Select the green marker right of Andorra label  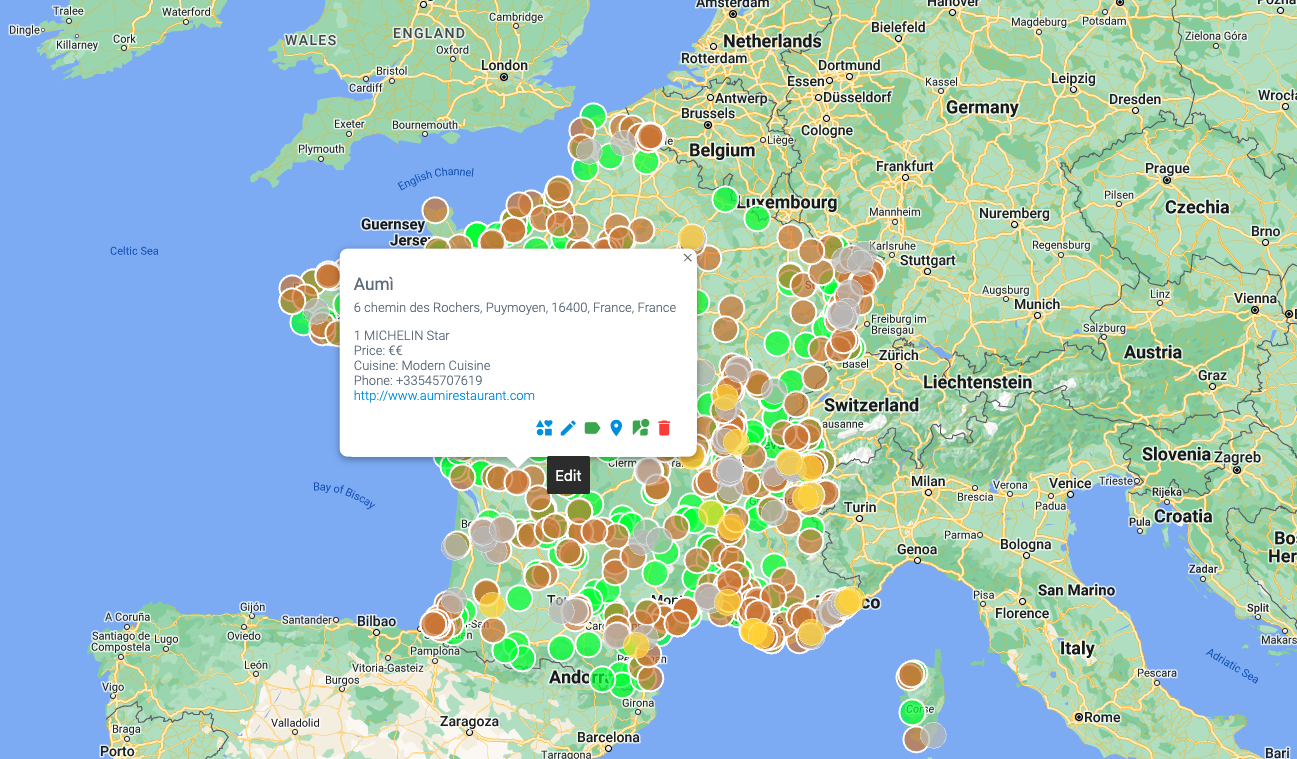tap(601, 679)
